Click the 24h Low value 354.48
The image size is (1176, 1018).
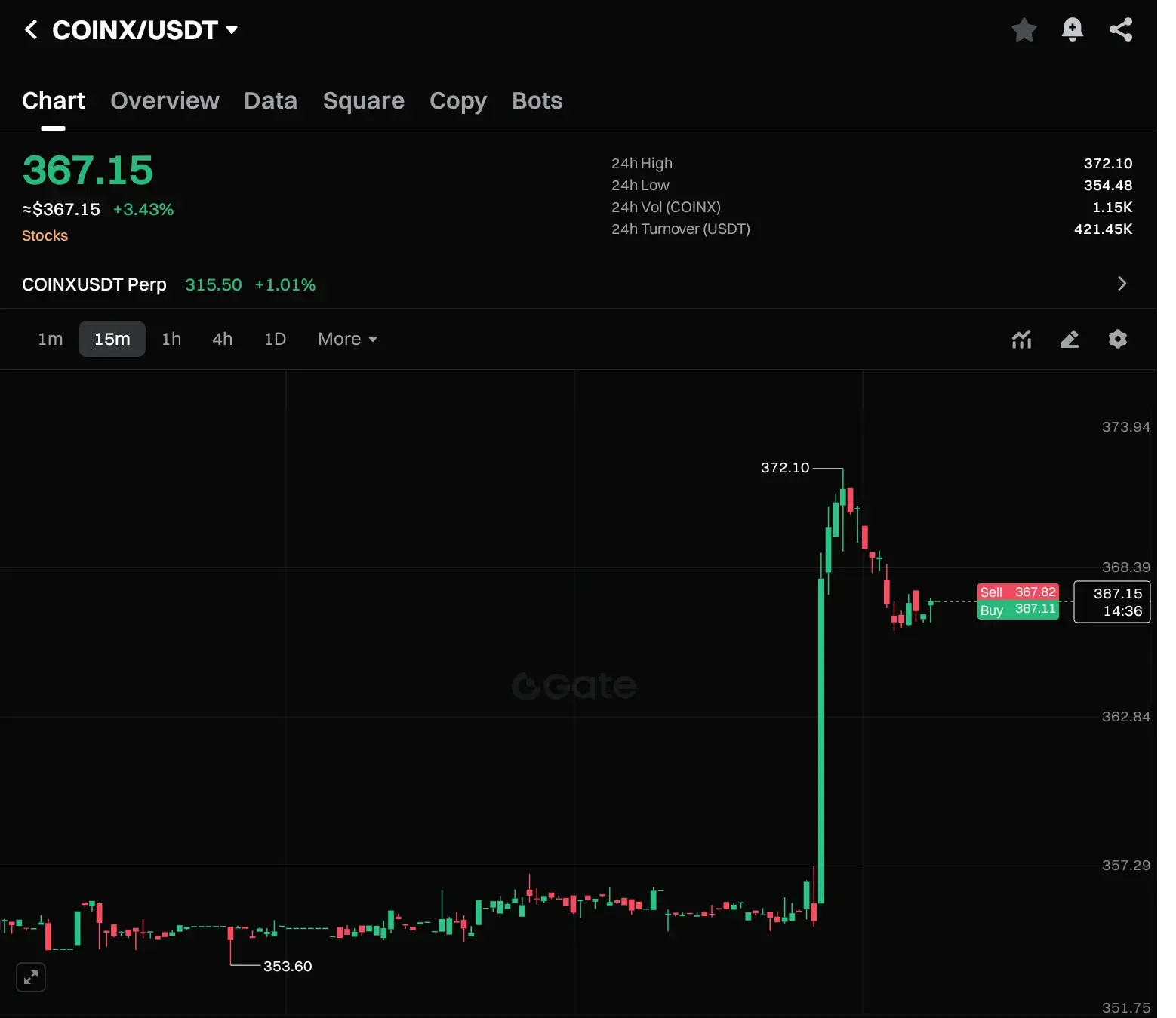(x=1108, y=185)
